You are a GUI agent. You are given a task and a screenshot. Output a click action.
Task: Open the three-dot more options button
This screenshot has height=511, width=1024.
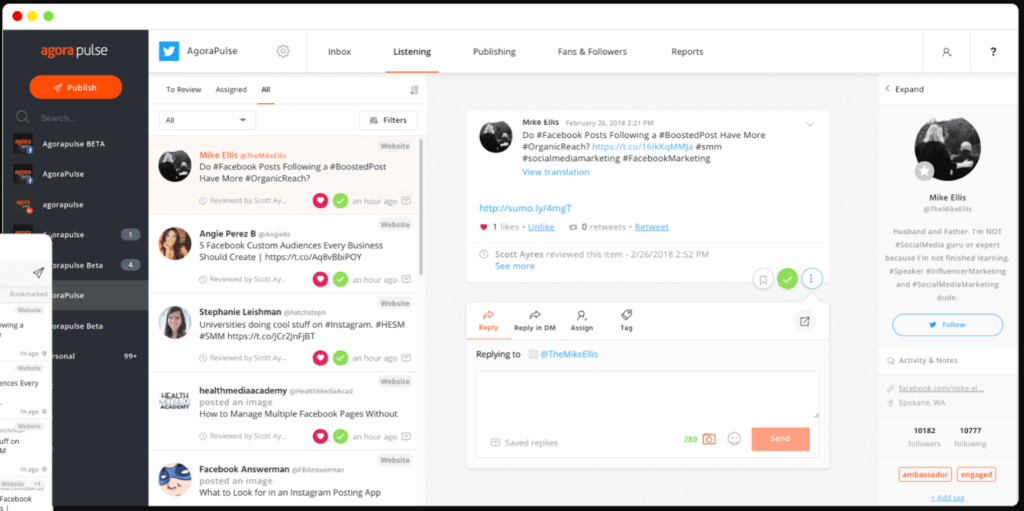click(x=811, y=280)
